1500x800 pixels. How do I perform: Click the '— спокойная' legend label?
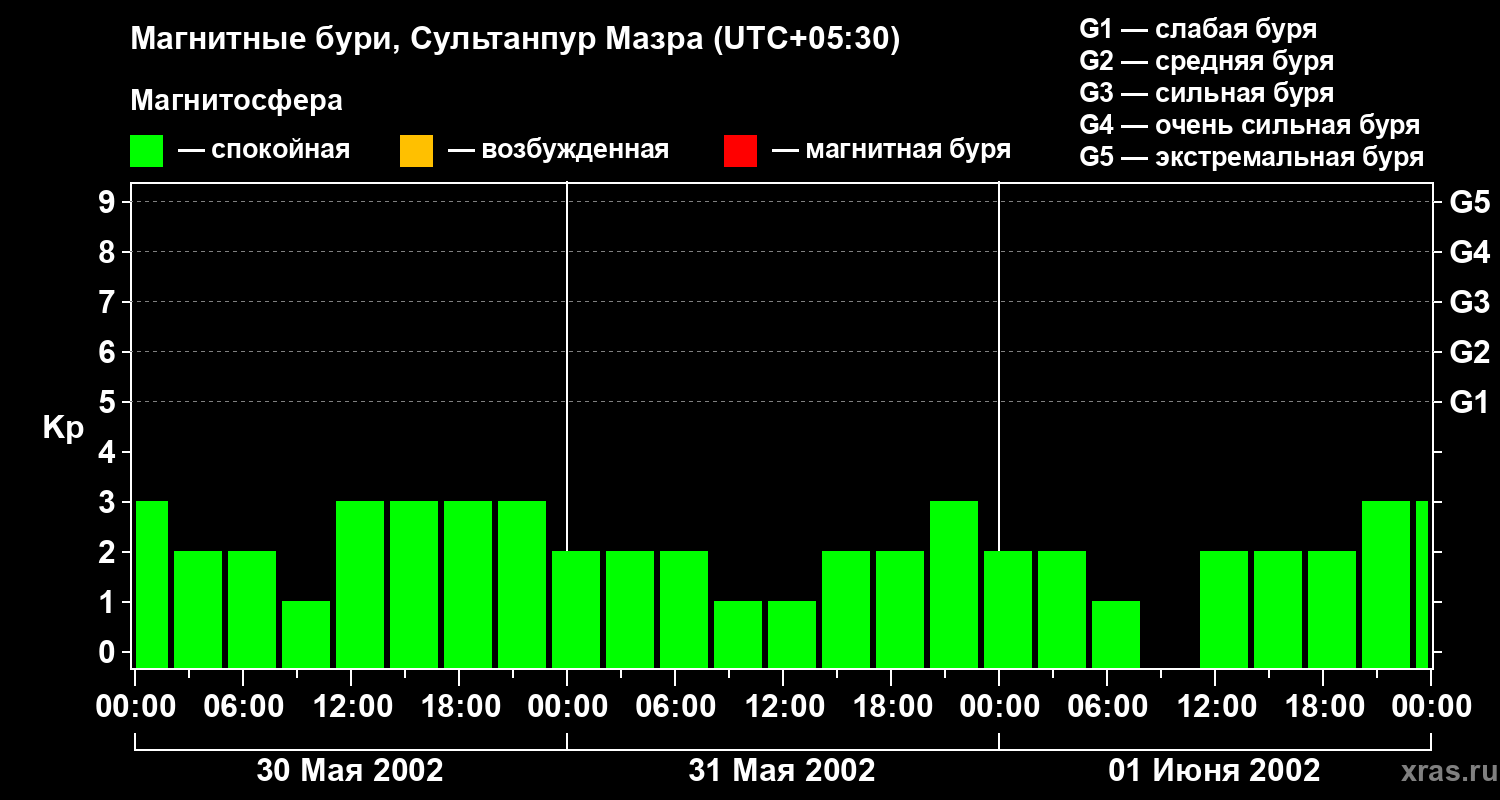click(x=264, y=150)
